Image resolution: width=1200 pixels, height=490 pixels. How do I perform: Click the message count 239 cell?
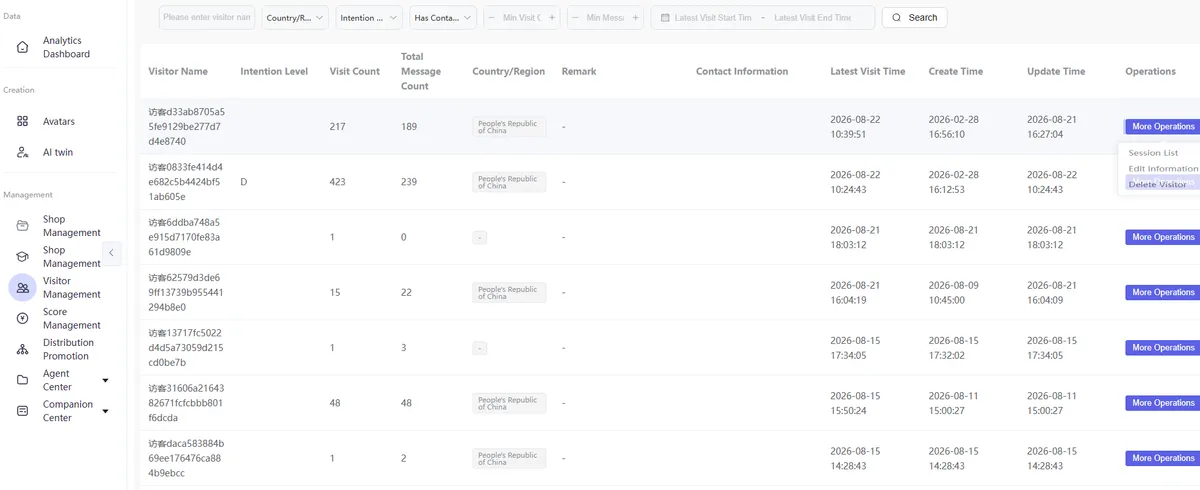point(410,182)
